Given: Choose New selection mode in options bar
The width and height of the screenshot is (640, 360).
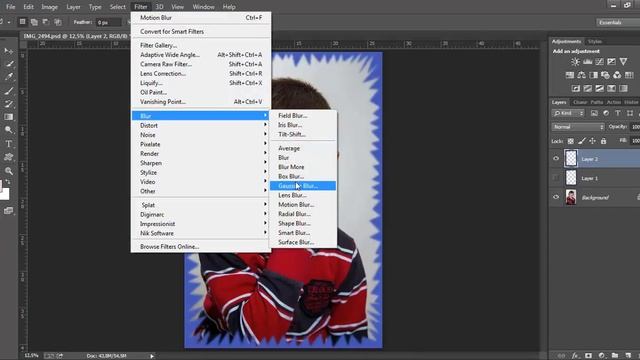Looking at the screenshot, I should tap(22, 22).
